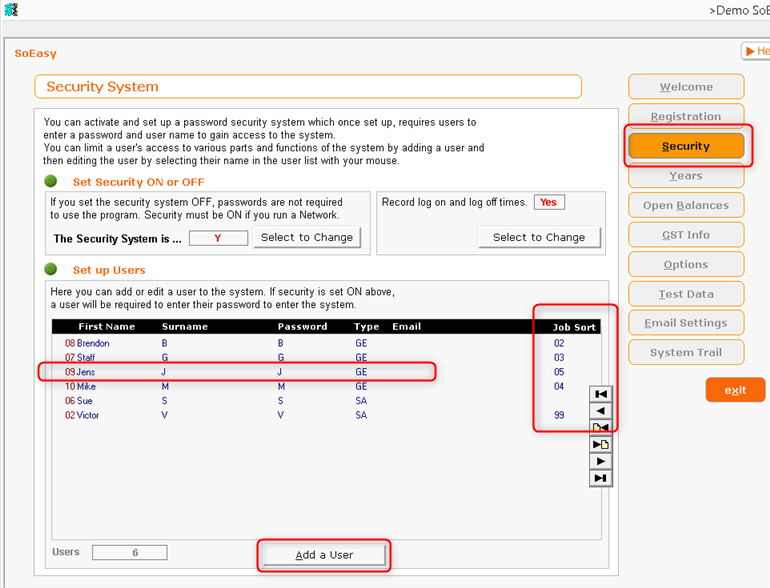Click Select to Change for security system
The height and width of the screenshot is (588, 770).
click(307, 237)
